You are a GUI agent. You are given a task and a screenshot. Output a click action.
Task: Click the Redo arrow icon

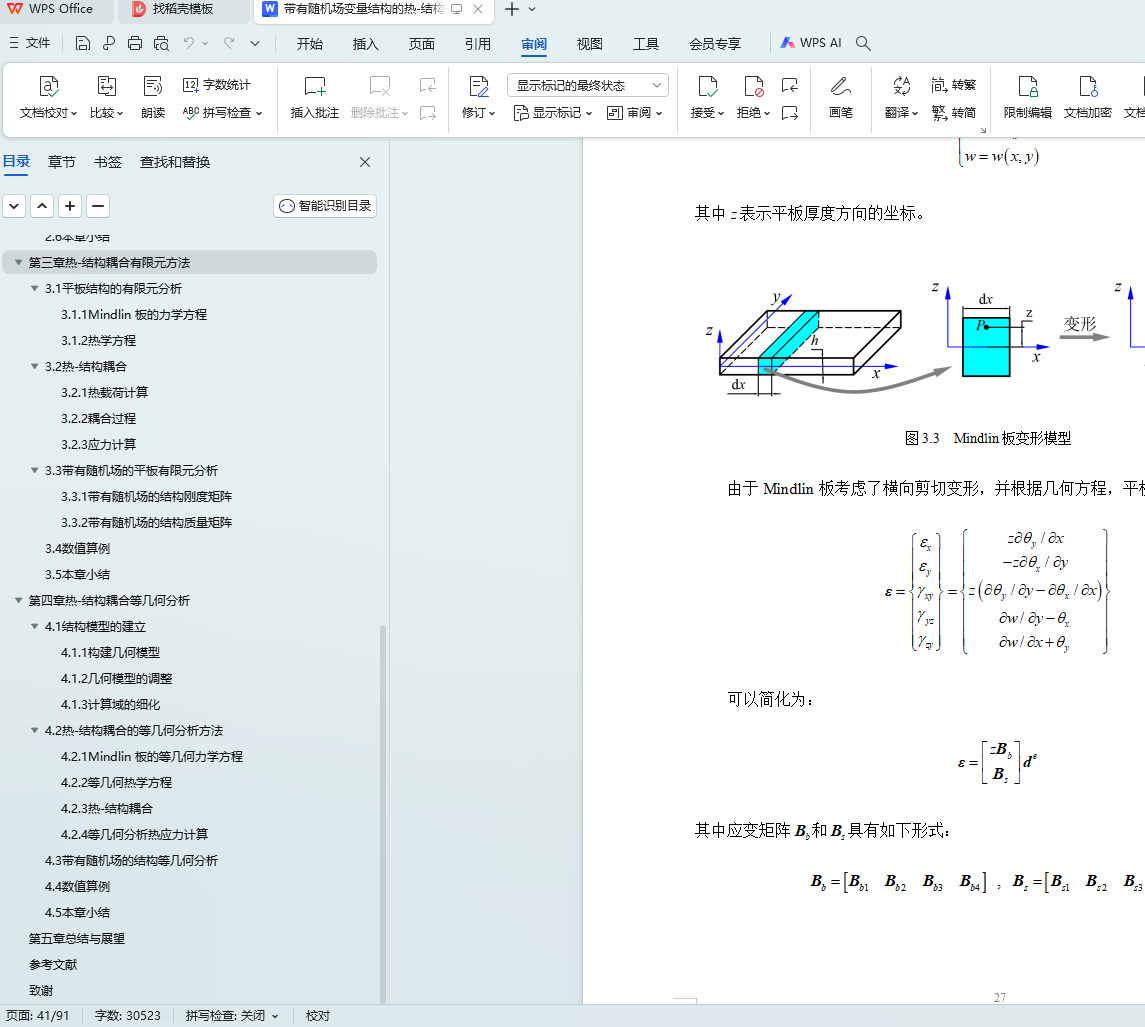229,44
